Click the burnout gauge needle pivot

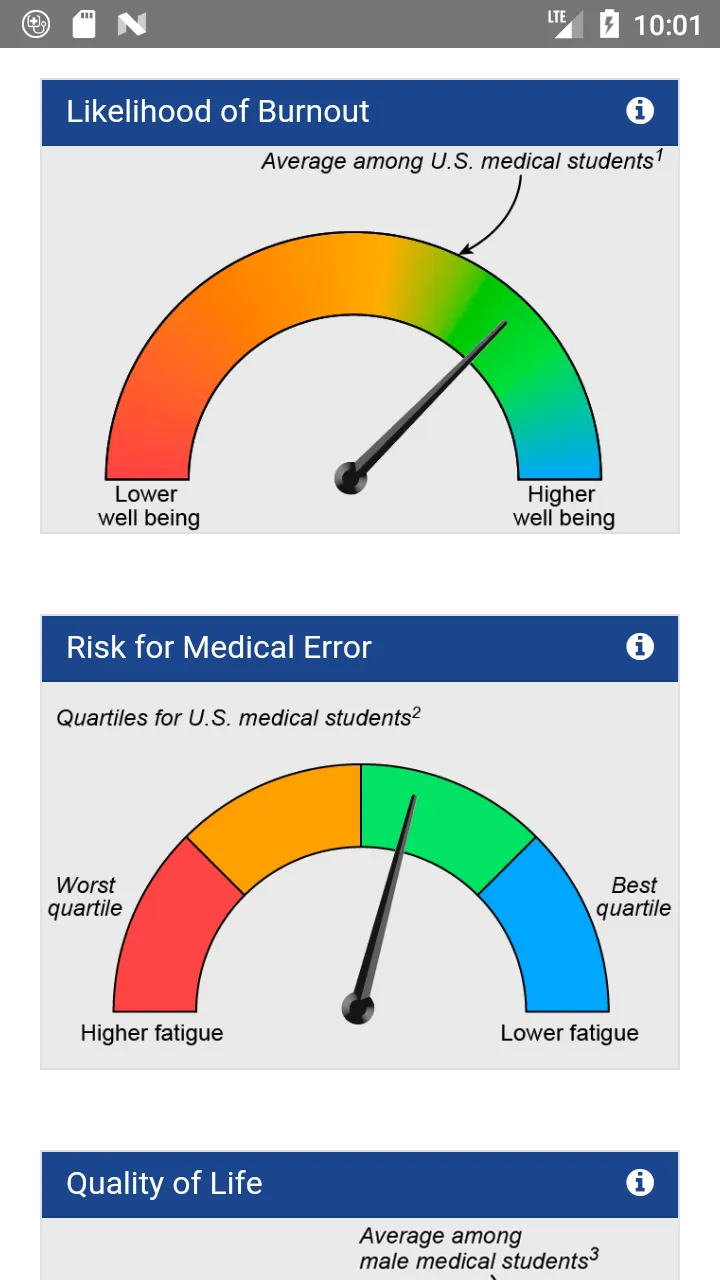point(350,478)
